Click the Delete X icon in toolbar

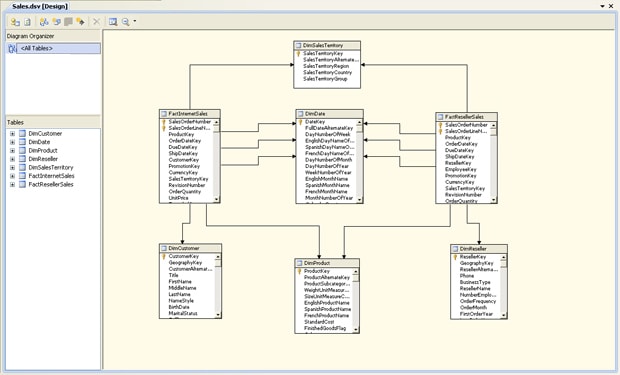click(x=96, y=22)
